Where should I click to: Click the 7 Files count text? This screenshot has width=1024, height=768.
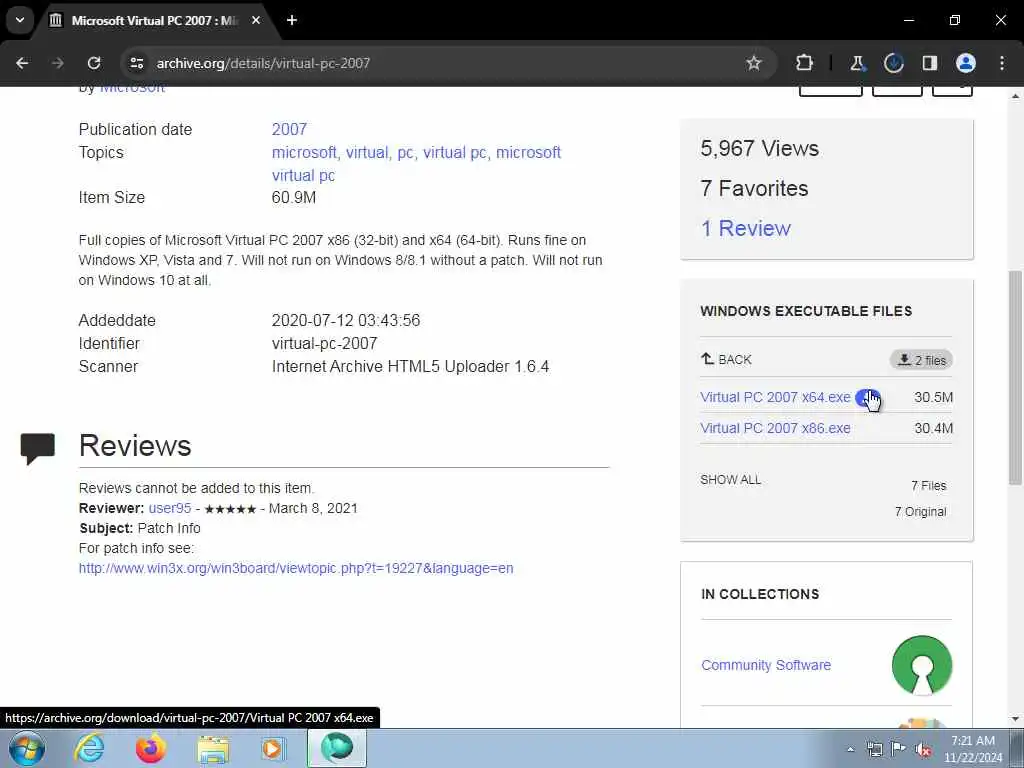929,485
